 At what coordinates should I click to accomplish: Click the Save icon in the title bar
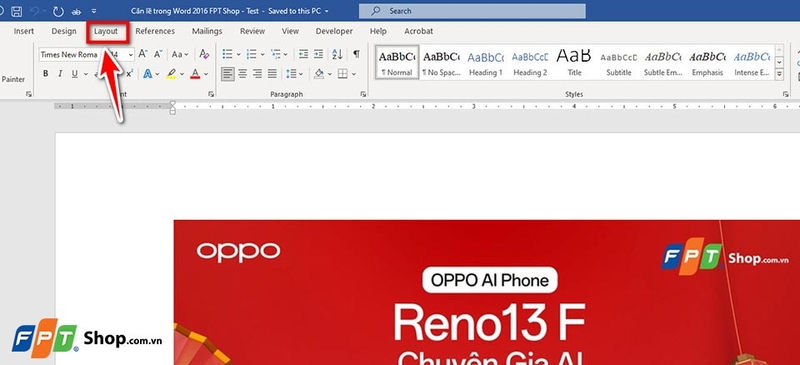(16, 11)
